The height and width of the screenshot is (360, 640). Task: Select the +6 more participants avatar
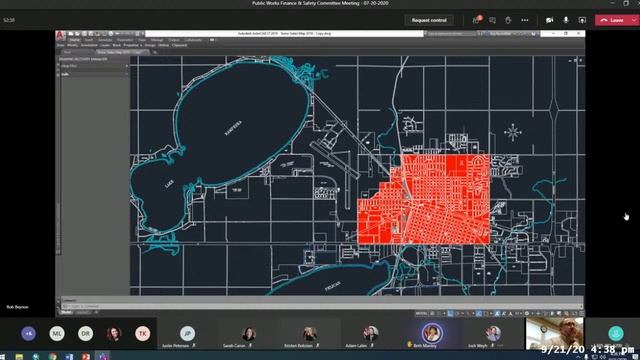pyautogui.click(x=28, y=333)
